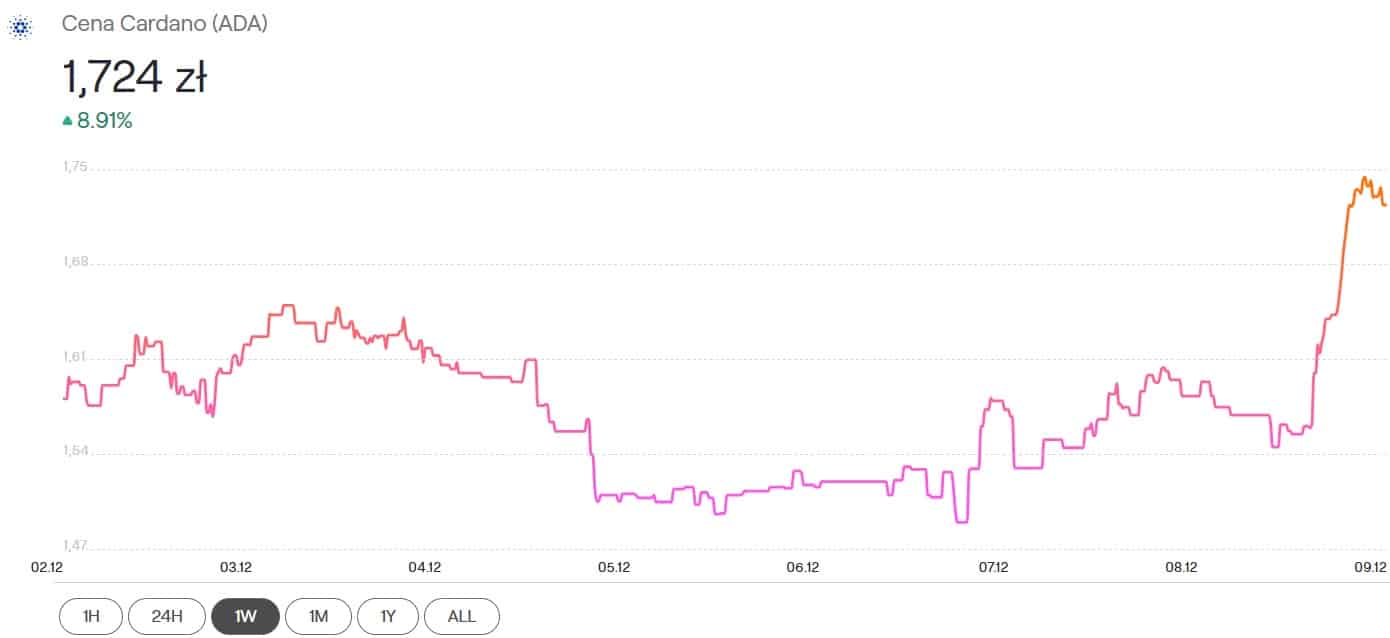Click the 1,47 price axis label
Image resolution: width=1390 pixels, height=638 pixels.
point(75,546)
